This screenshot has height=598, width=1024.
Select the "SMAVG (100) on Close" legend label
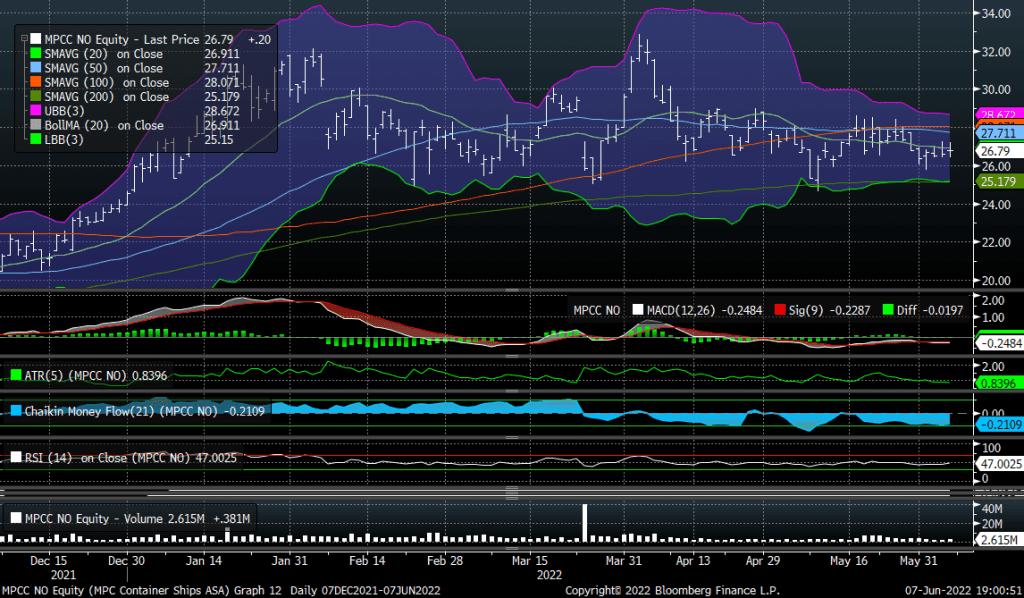click(106, 82)
